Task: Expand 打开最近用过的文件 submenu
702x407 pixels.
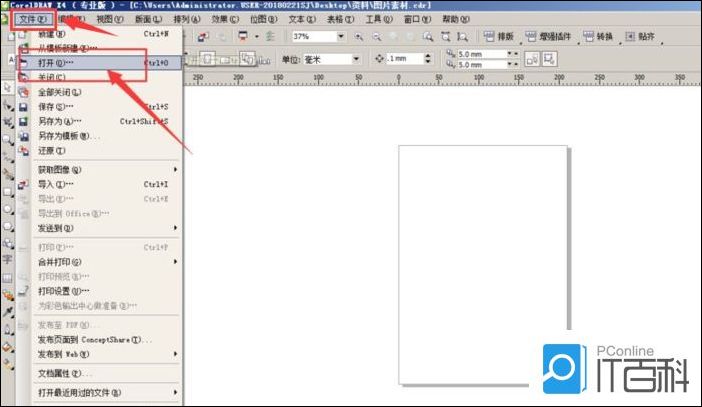Action: point(175,393)
